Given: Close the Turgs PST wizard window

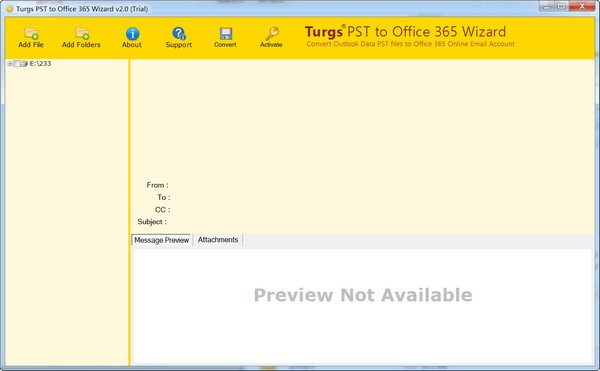Looking at the screenshot, I should (x=582, y=6).
